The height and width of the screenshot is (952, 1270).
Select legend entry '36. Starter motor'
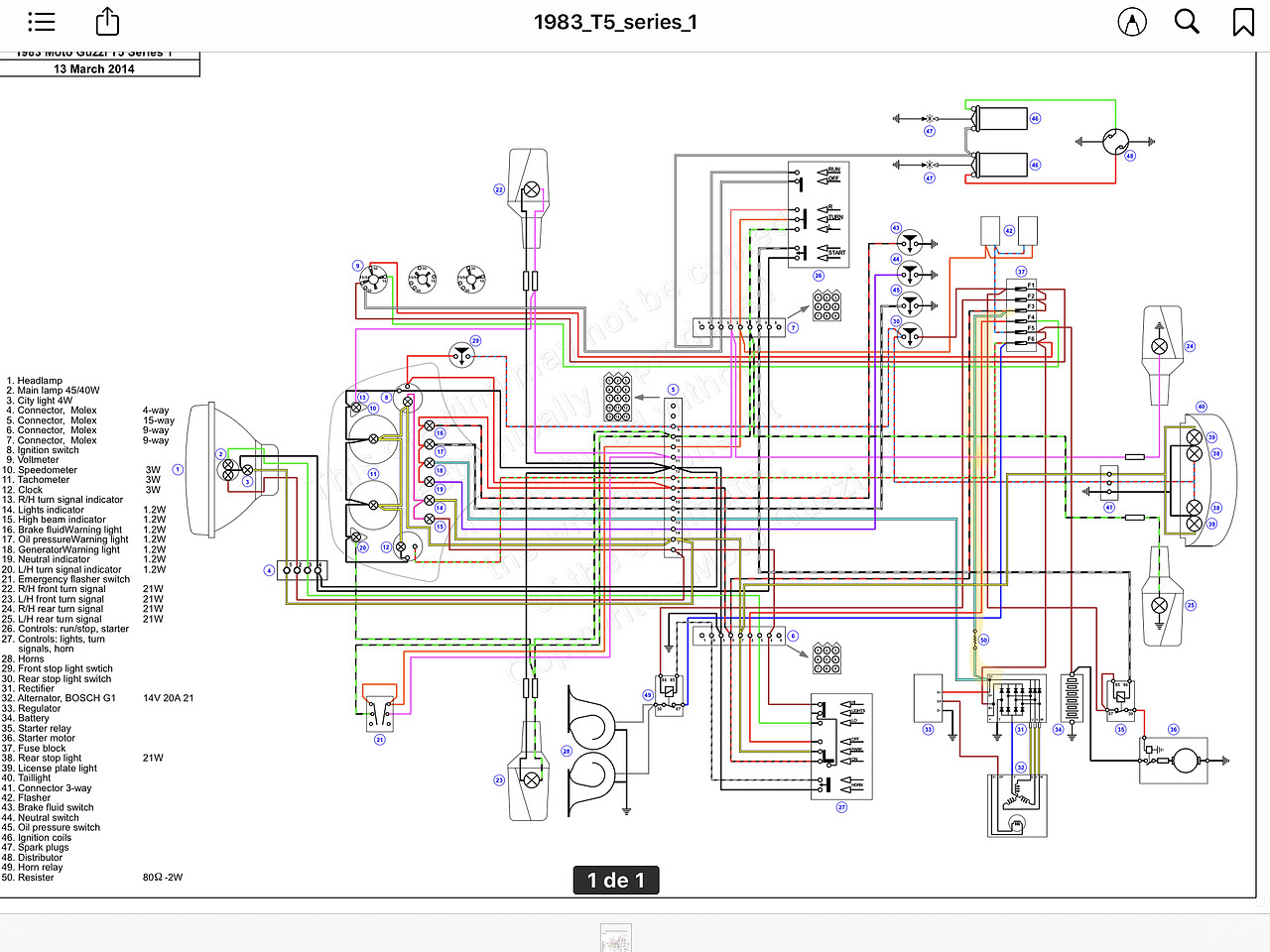[x=39, y=738]
